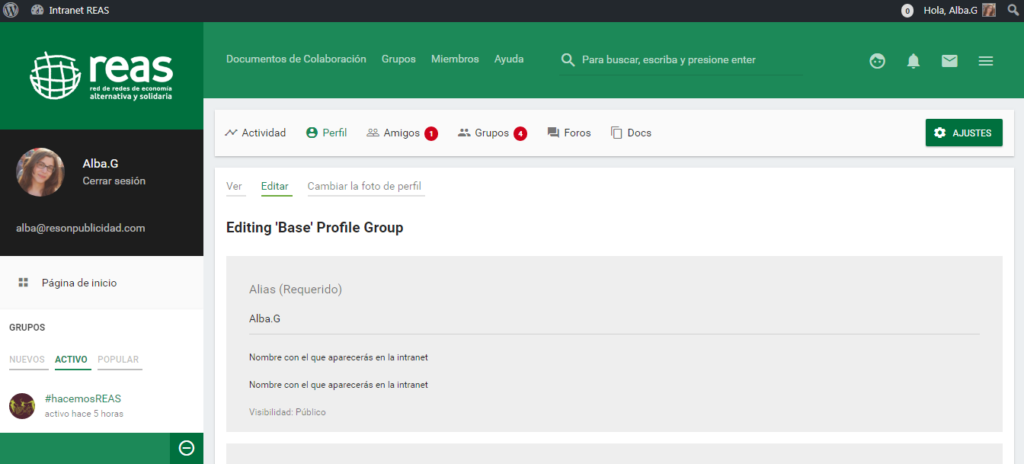
Task: Open the Amigos tab
Action: coord(393,133)
